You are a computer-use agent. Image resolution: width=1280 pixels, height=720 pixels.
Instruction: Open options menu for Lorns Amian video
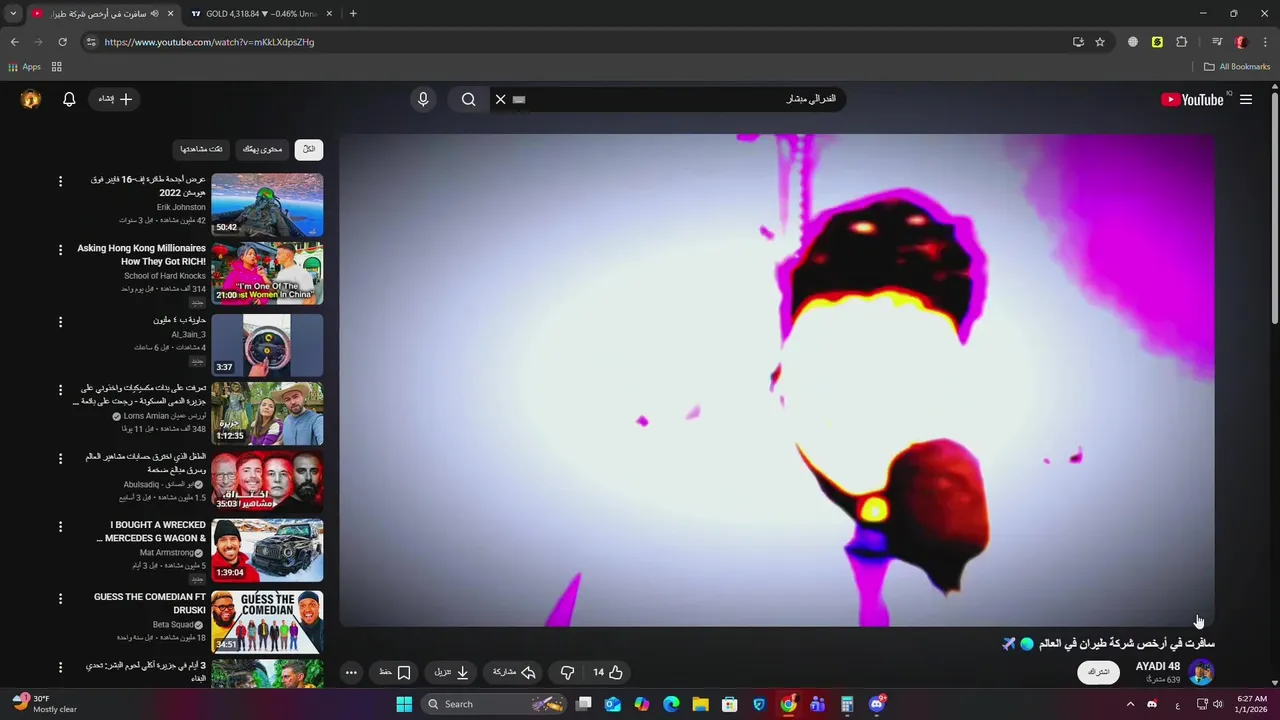click(x=60, y=390)
